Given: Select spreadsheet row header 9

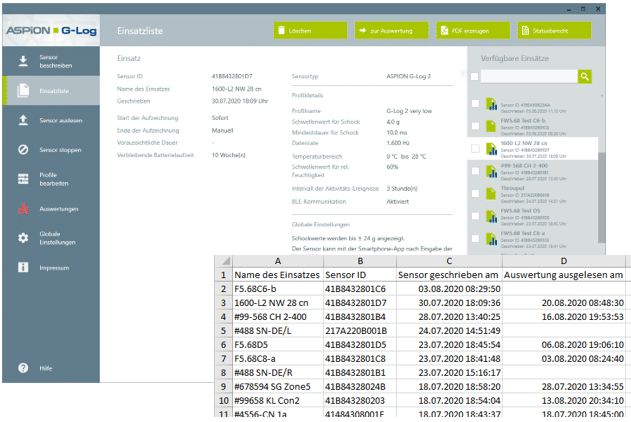Looking at the screenshot, I should click(x=224, y=387).
